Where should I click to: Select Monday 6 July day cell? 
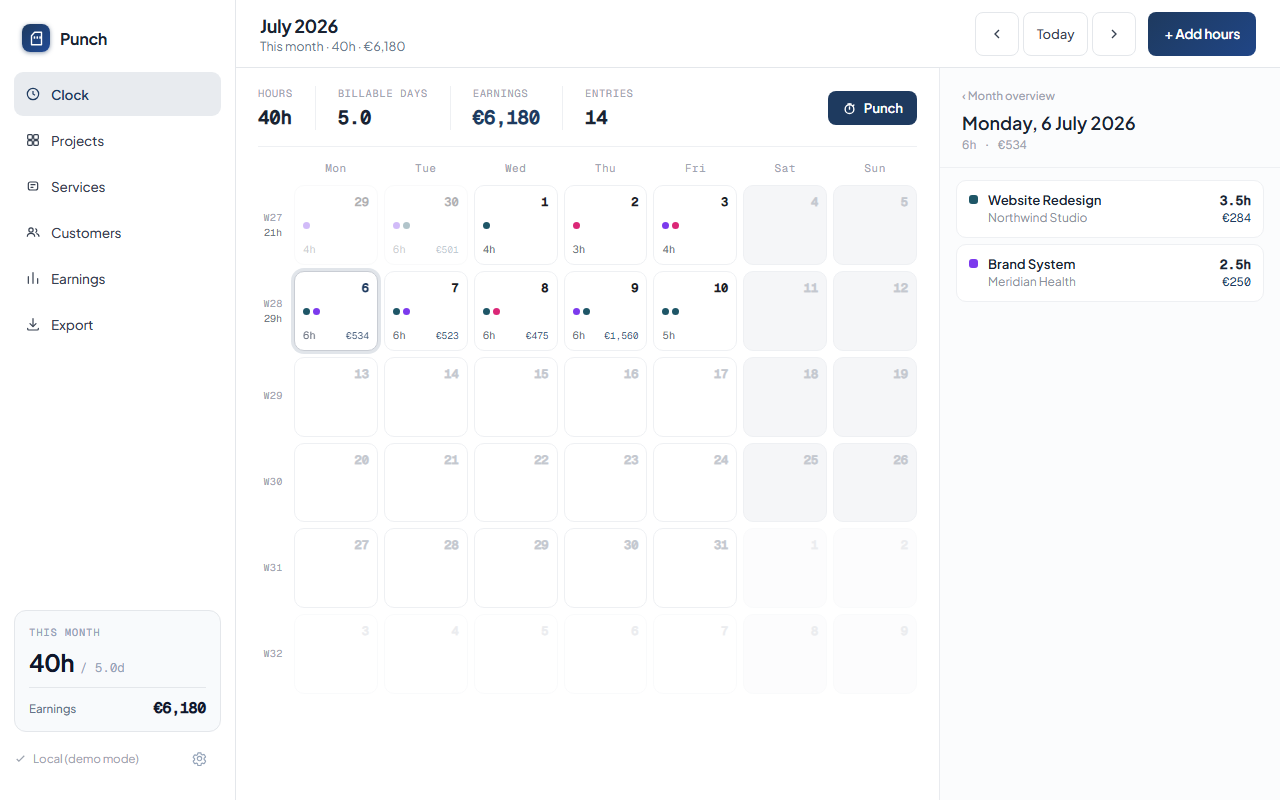point(336,311)
